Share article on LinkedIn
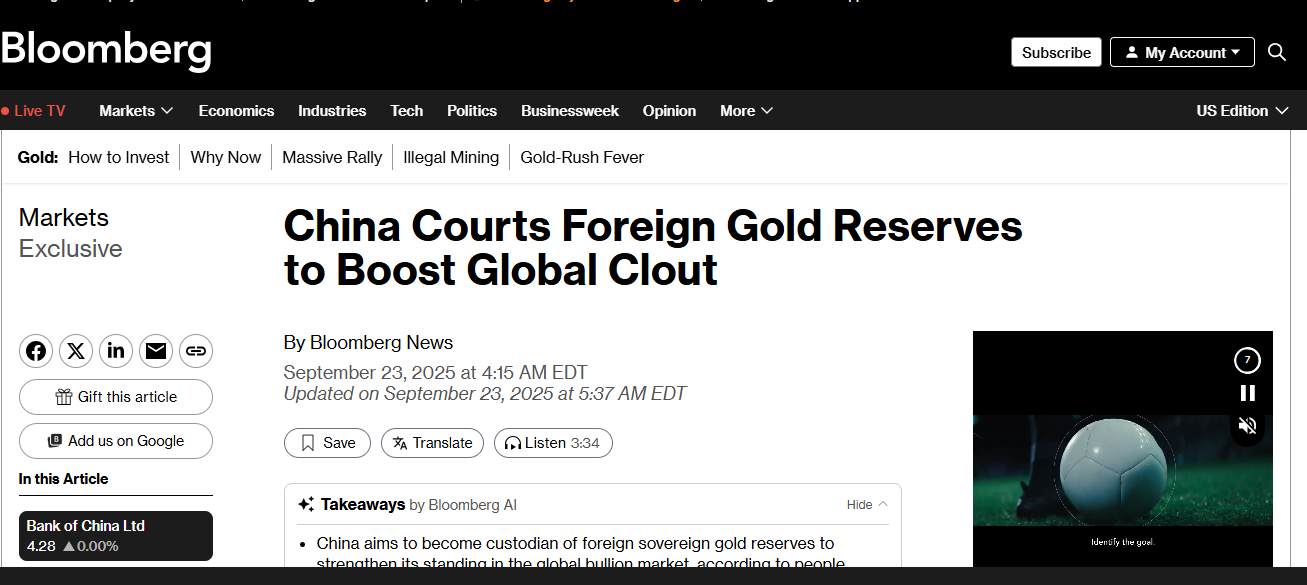 116,351
